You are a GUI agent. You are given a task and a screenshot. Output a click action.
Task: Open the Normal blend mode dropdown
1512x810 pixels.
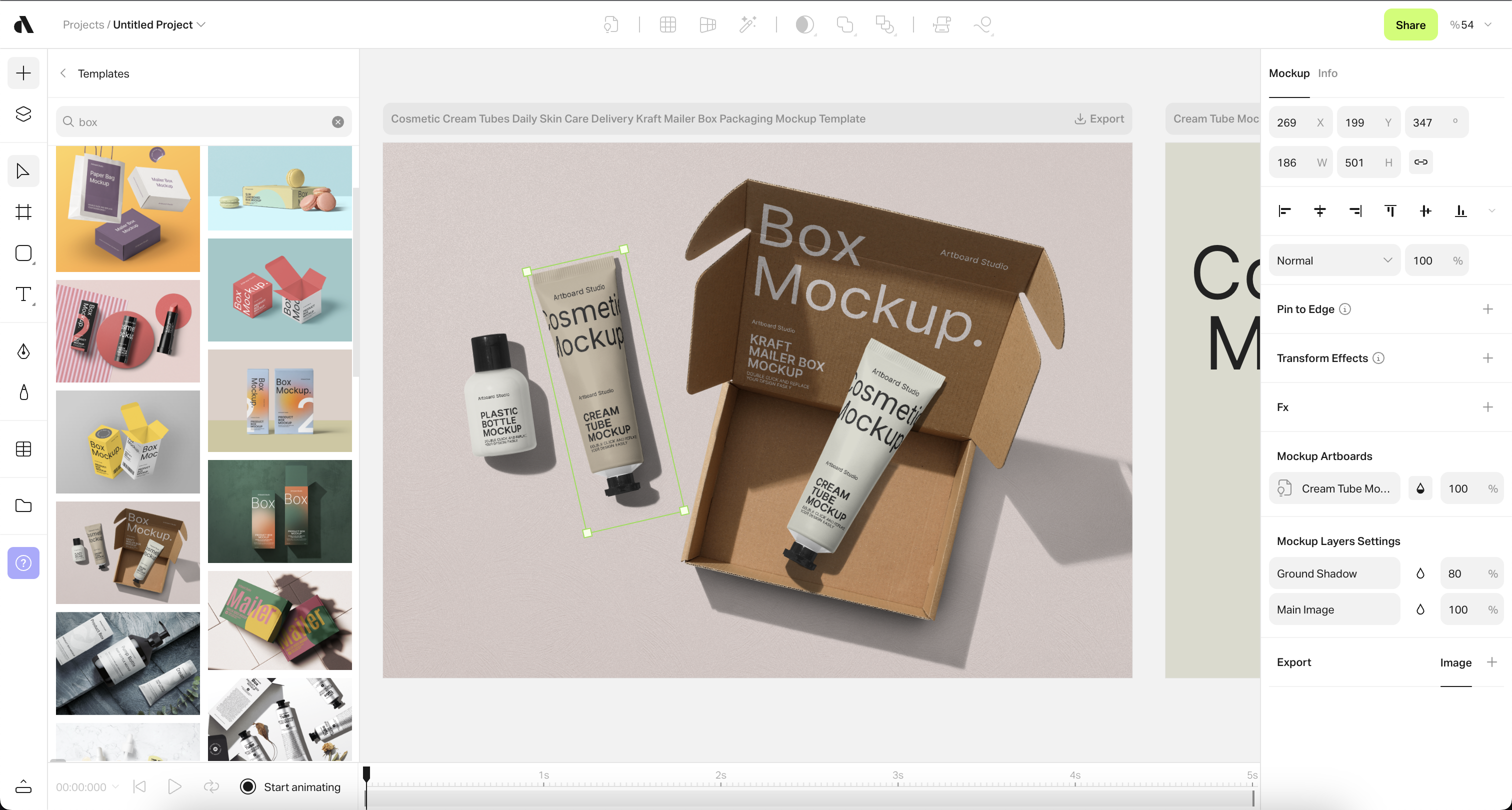[x=1333, y=260]
